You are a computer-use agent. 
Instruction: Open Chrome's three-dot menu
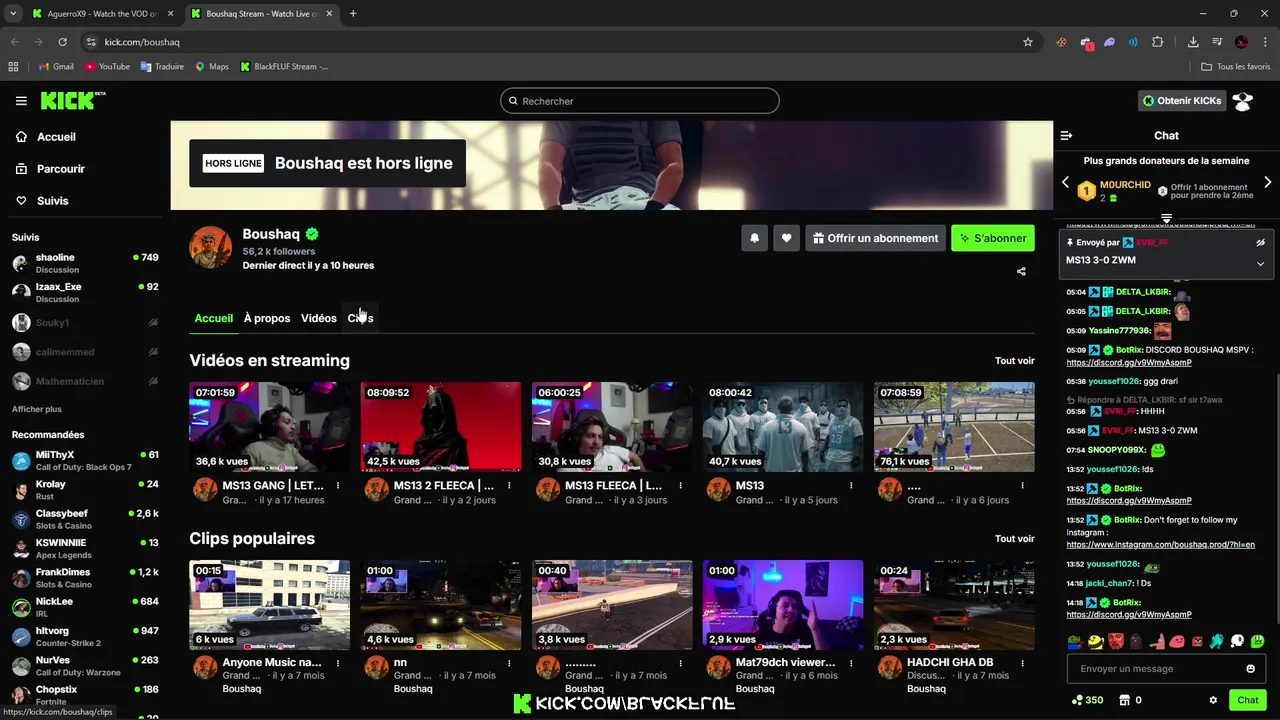[x=1264, y=42]
